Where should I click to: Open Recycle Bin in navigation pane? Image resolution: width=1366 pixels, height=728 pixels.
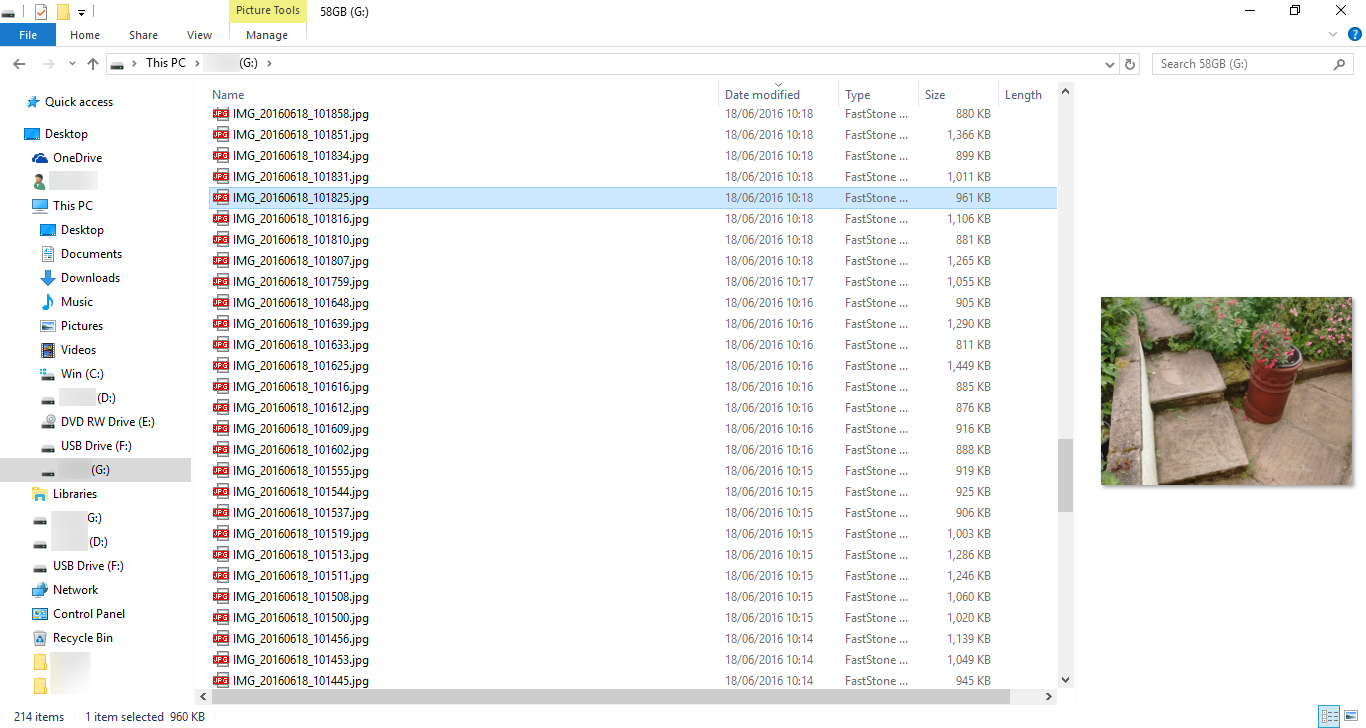click(83, 638)
